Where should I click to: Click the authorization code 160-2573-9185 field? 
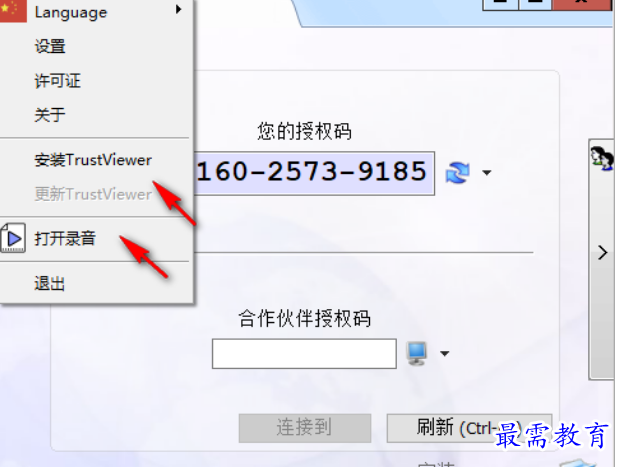point(314,173)
